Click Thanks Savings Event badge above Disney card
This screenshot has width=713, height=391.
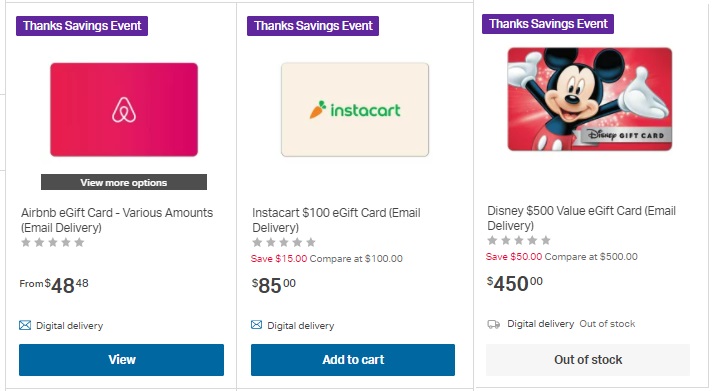click(548, 24)
